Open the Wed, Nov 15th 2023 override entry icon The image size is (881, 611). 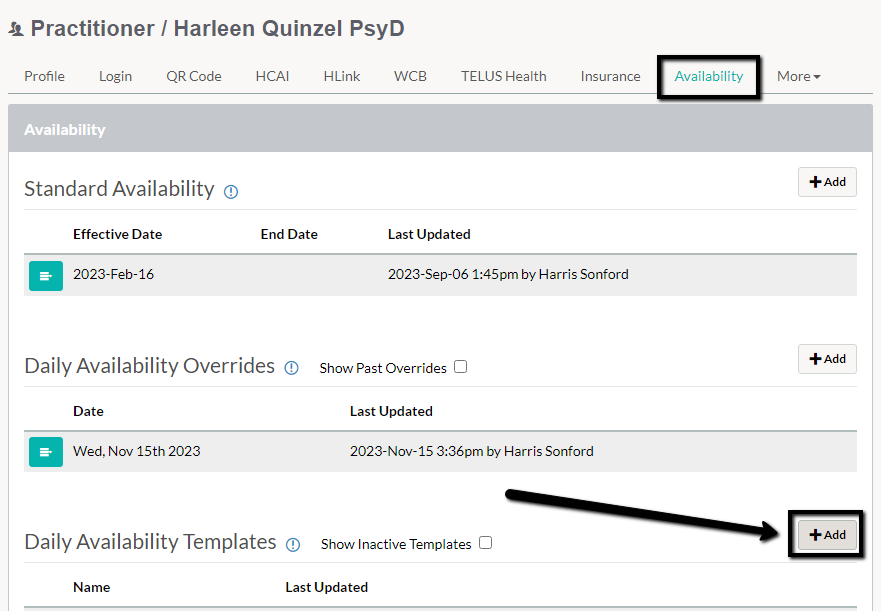(x=46, y=452)
